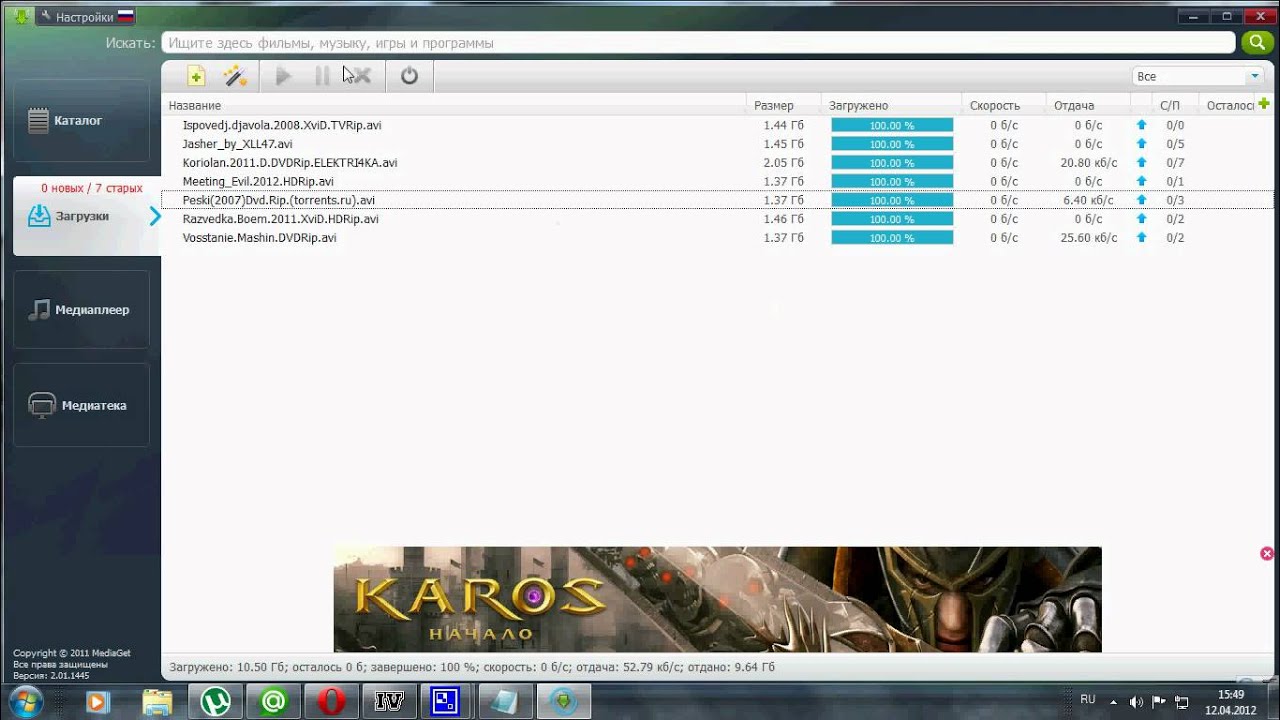The height and width of the screenshot is (720, 1280).
Task: Open the Все filter dropdown
Action: (1198, 76)
